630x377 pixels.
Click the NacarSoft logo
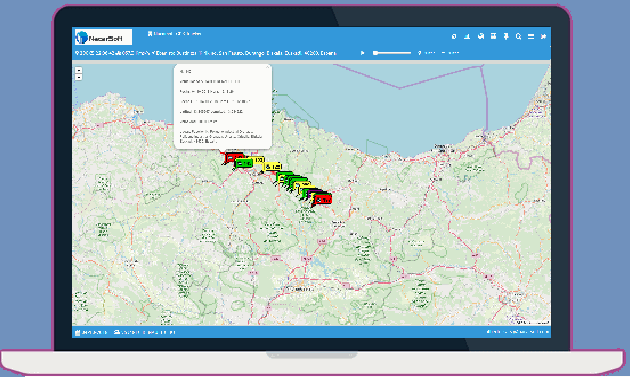103,37
